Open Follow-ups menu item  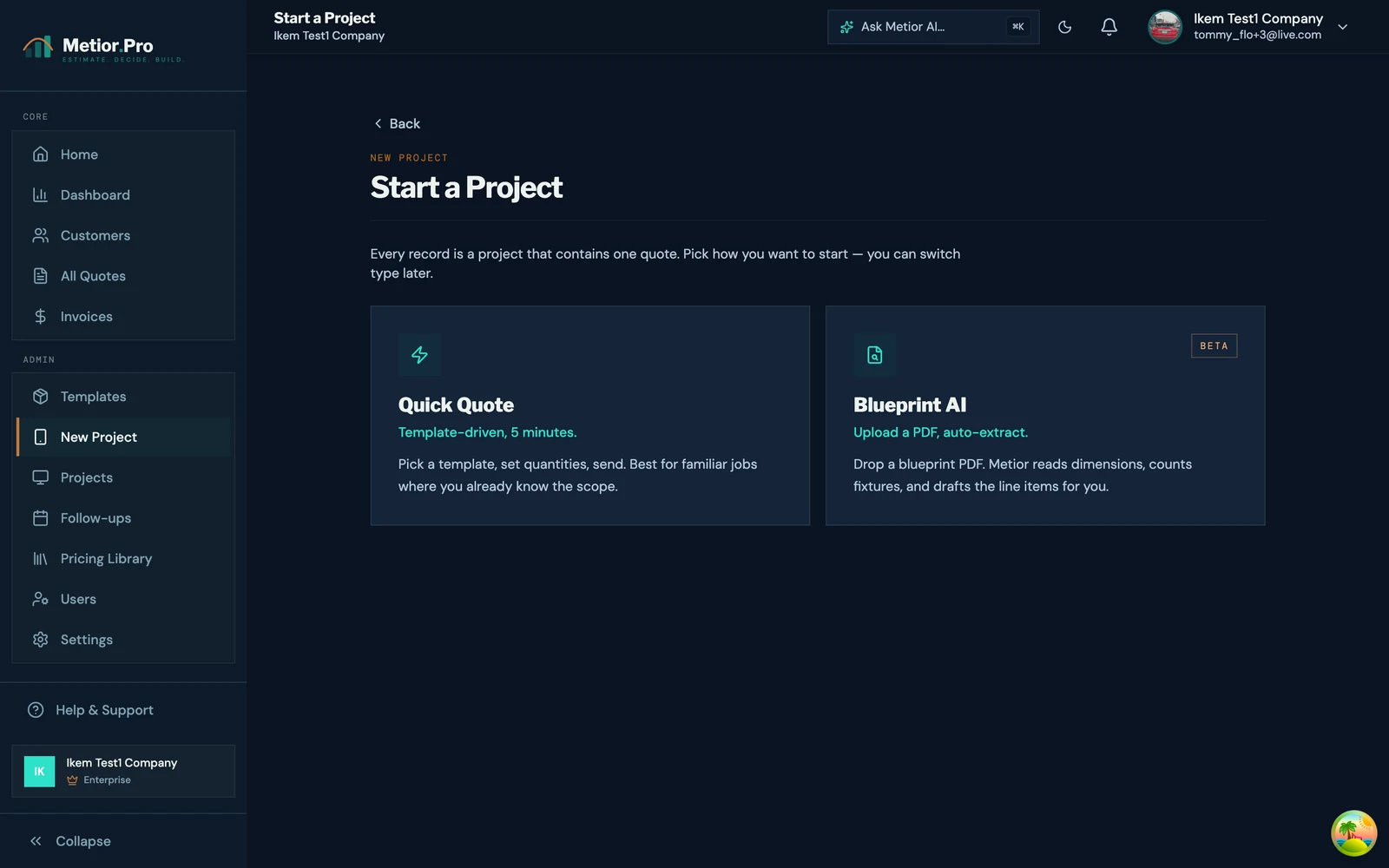click(123, 518)
